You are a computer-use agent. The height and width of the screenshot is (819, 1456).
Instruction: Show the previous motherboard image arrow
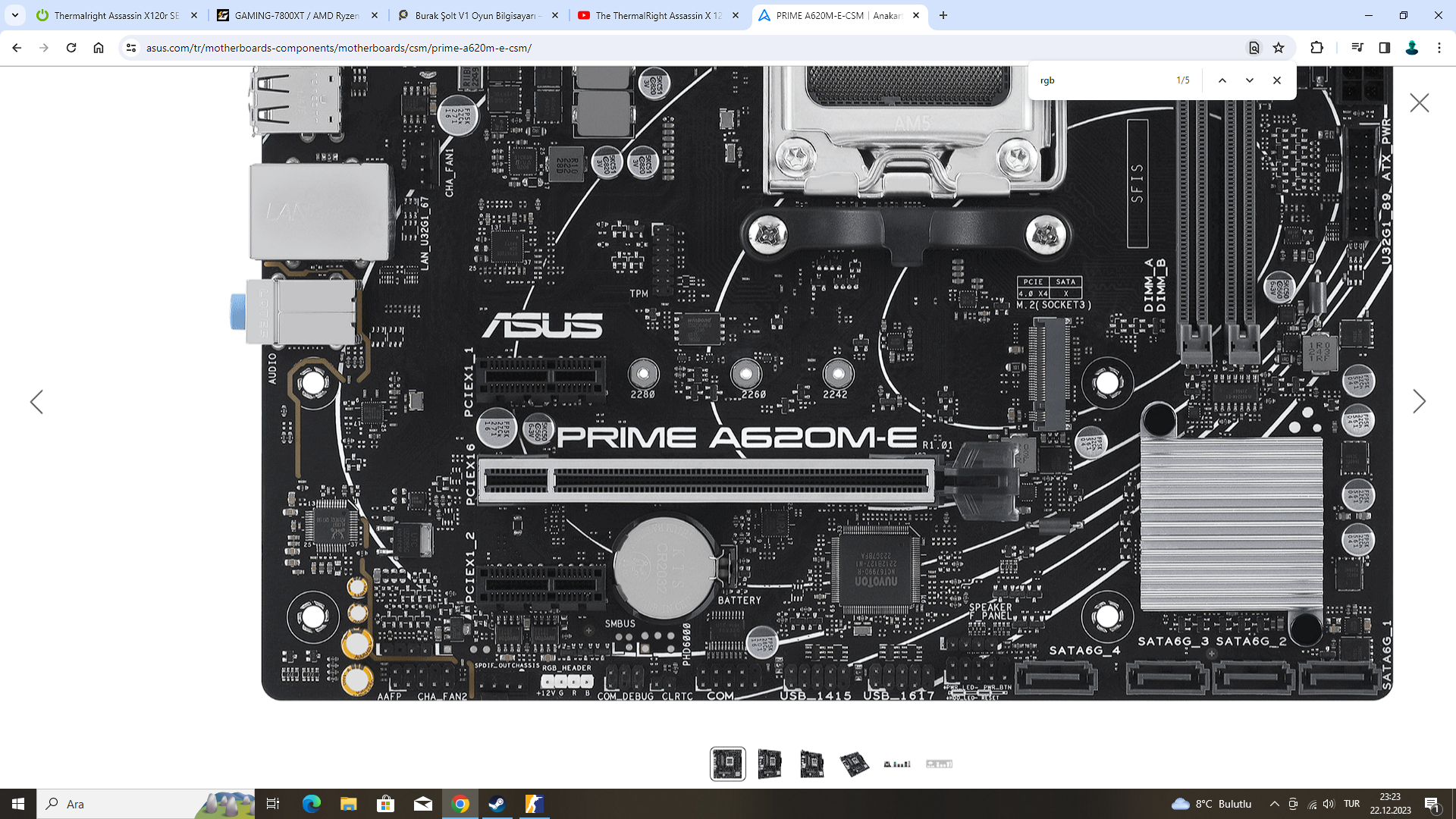point(36,401)
